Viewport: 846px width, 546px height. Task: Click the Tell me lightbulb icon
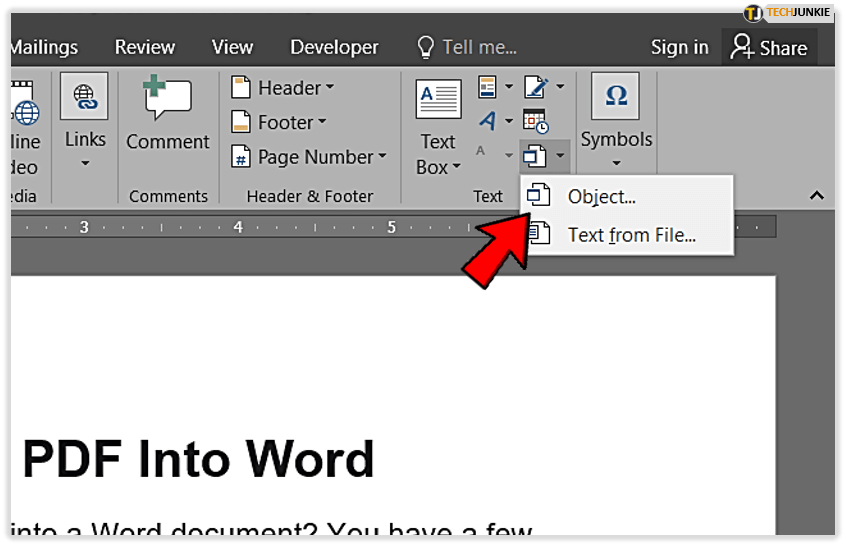pyautogui.click(x=426, y=47)
